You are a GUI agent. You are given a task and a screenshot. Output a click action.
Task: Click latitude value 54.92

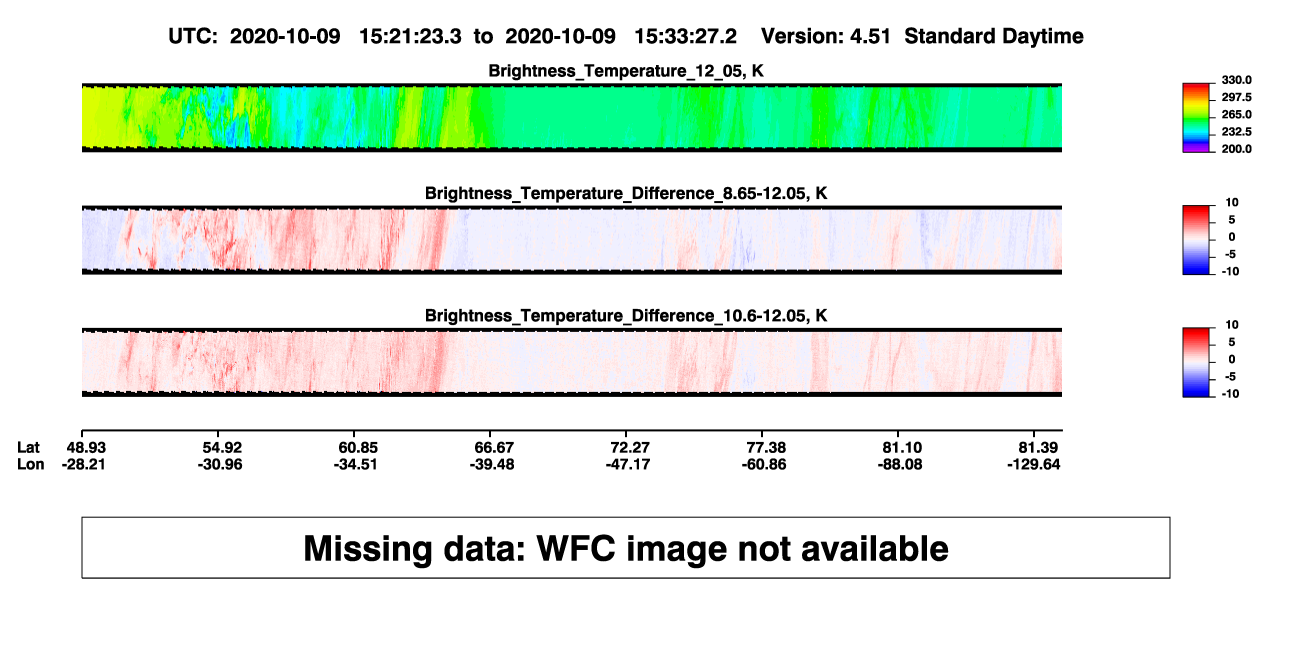(x=223, y=447)
